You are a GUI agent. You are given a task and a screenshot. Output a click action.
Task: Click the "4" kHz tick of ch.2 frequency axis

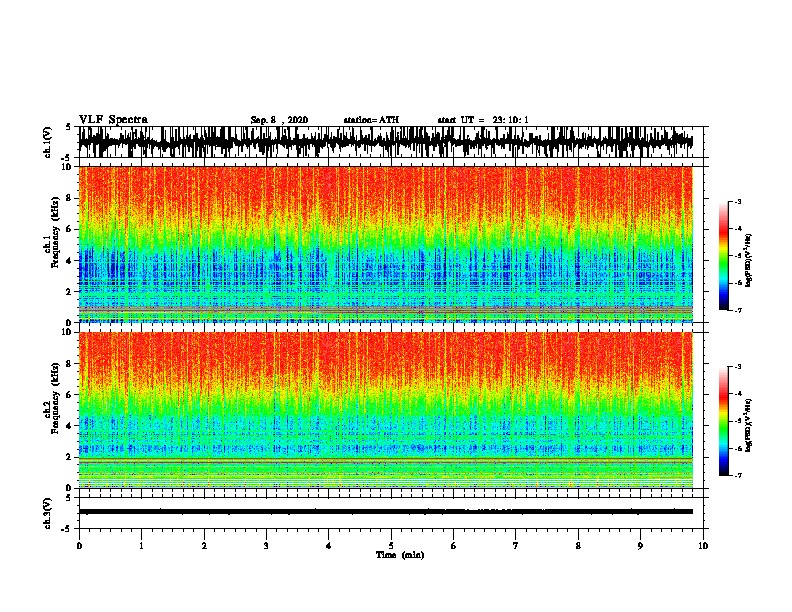point(69,426)
